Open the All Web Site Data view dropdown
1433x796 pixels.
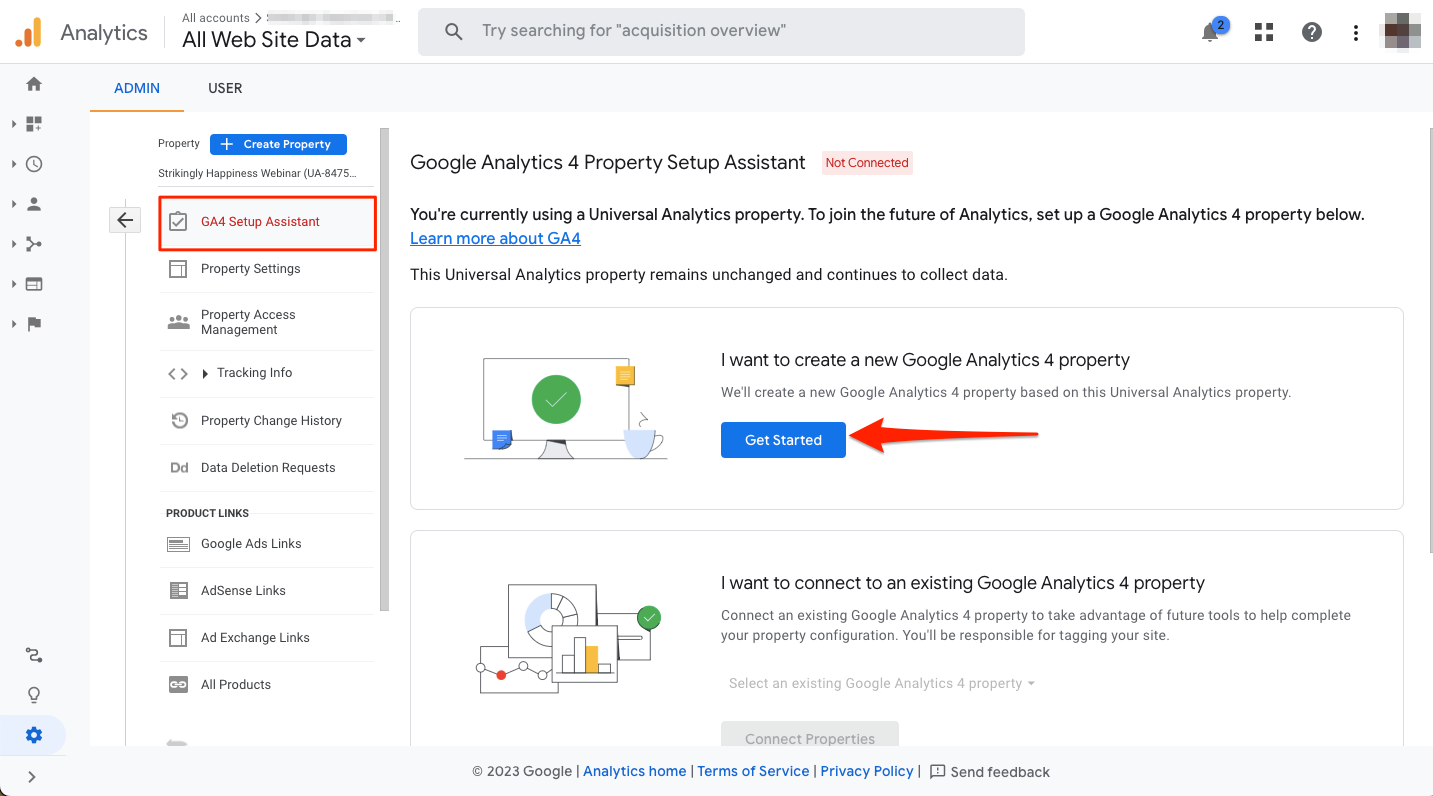274,40
